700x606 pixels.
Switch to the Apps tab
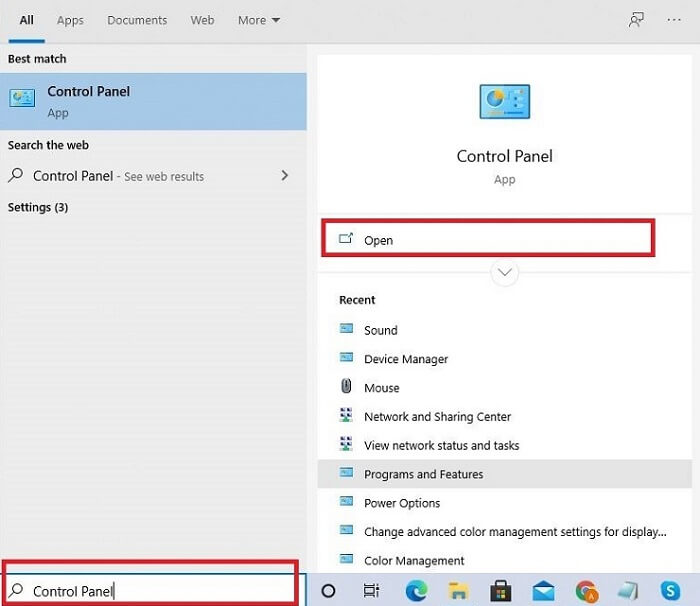coord(70,20)
